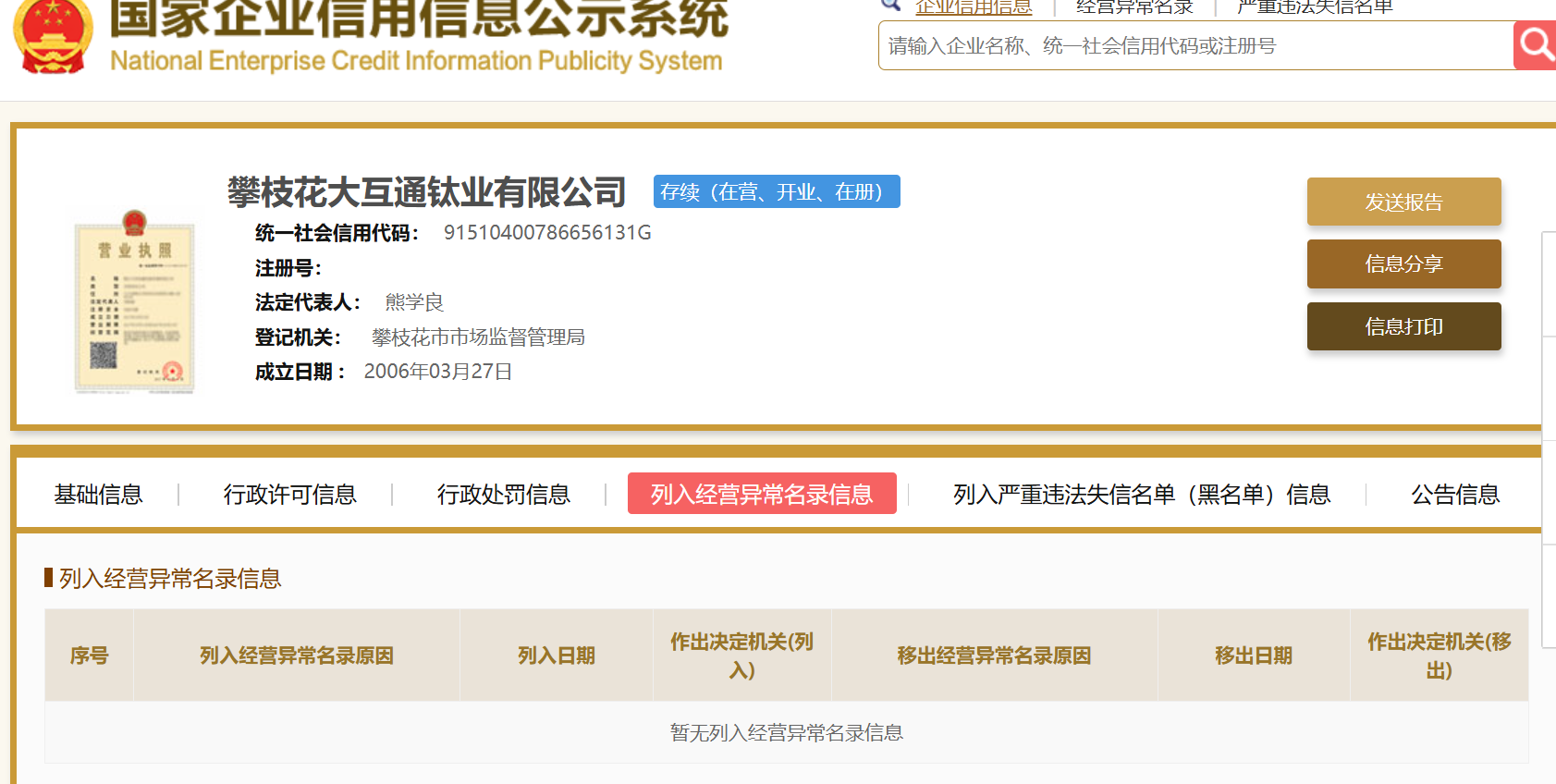
Task: Click the 作出决定机关(移出) column header
Action: tap(1440, 655)
